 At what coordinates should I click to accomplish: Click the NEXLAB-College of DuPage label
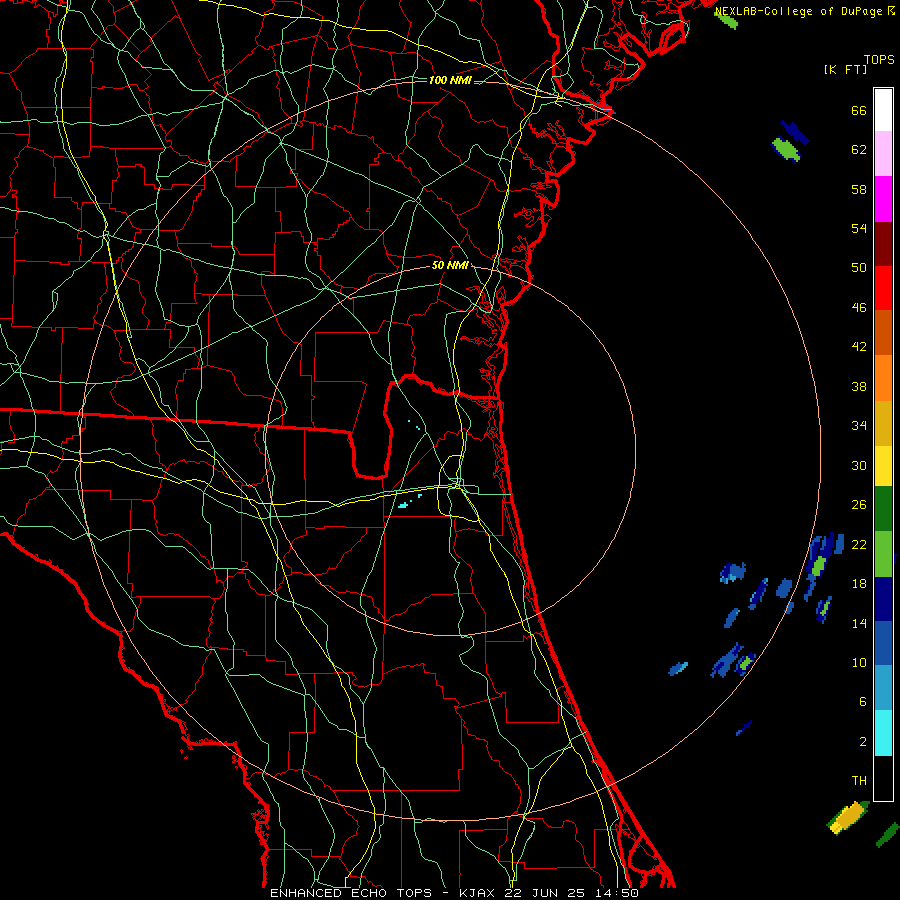[x=798, y=11]
